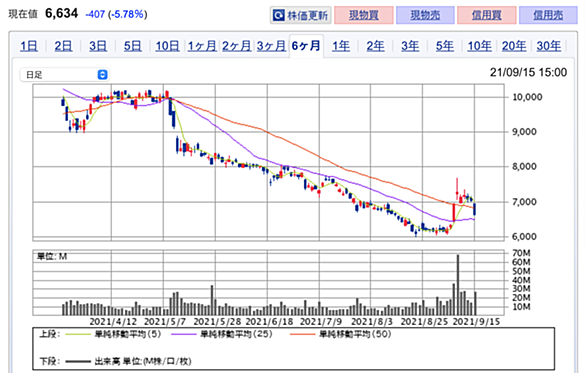This screenshot has width=586, height=373.
Task: Click the 単純移動平均(50) legend entry
Action: point(340,334)
